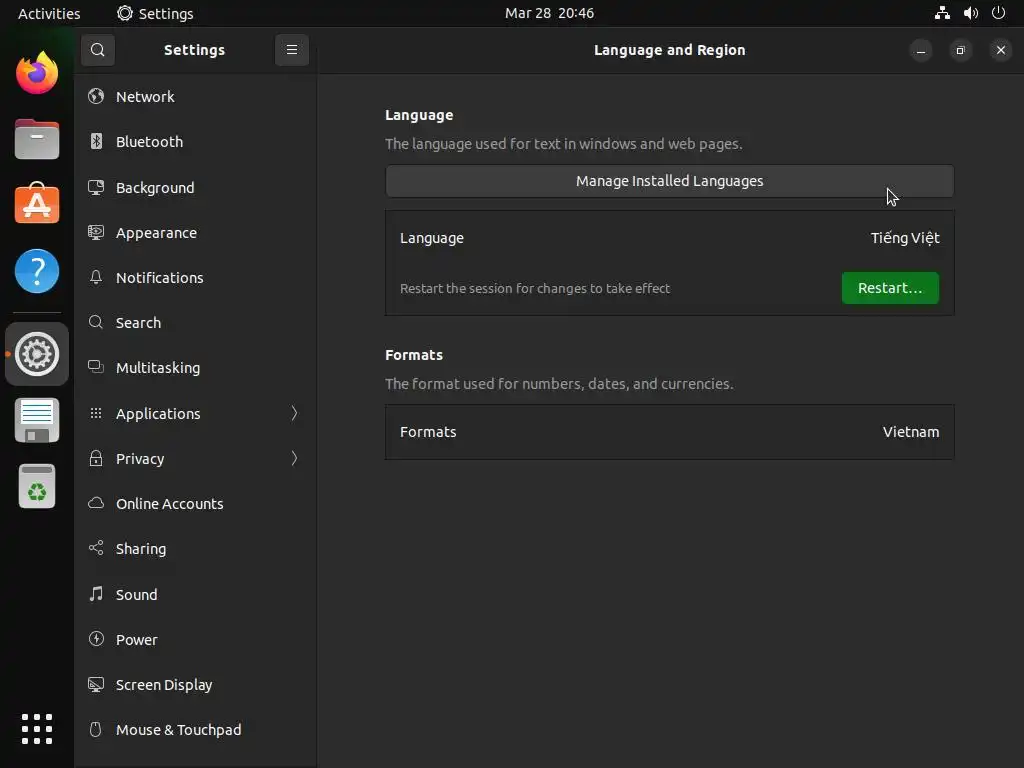Open the Trash icon in dock

tap(37, 487)
